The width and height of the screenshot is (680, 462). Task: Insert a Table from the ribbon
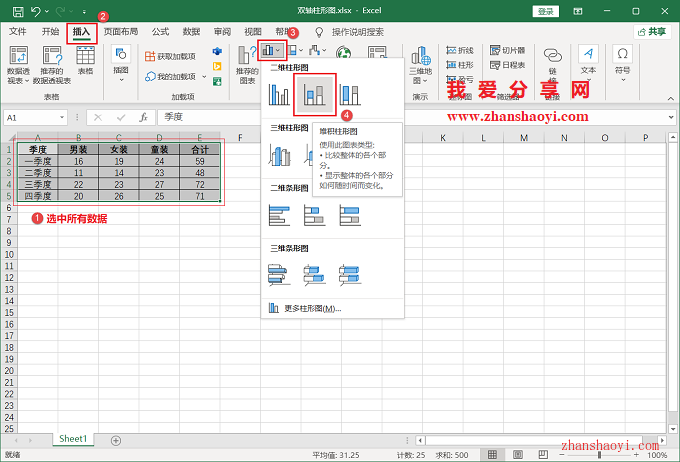85,61
